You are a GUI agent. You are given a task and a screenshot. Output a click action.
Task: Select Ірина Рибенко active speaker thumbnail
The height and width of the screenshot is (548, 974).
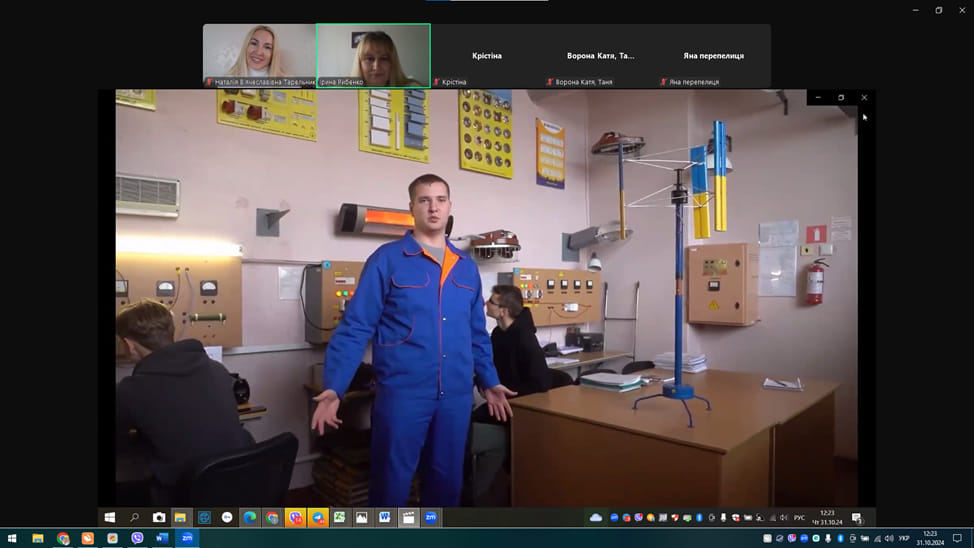373,55
